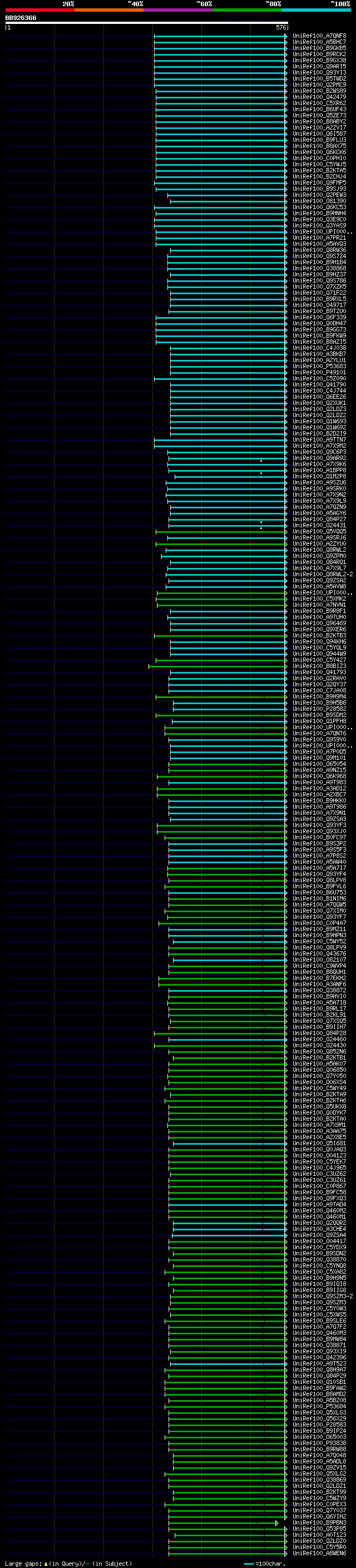Select hit label UniRef100_Q1M2P8
The width and height of the screenshot is (356, 1568).
(x=319, y=476)
